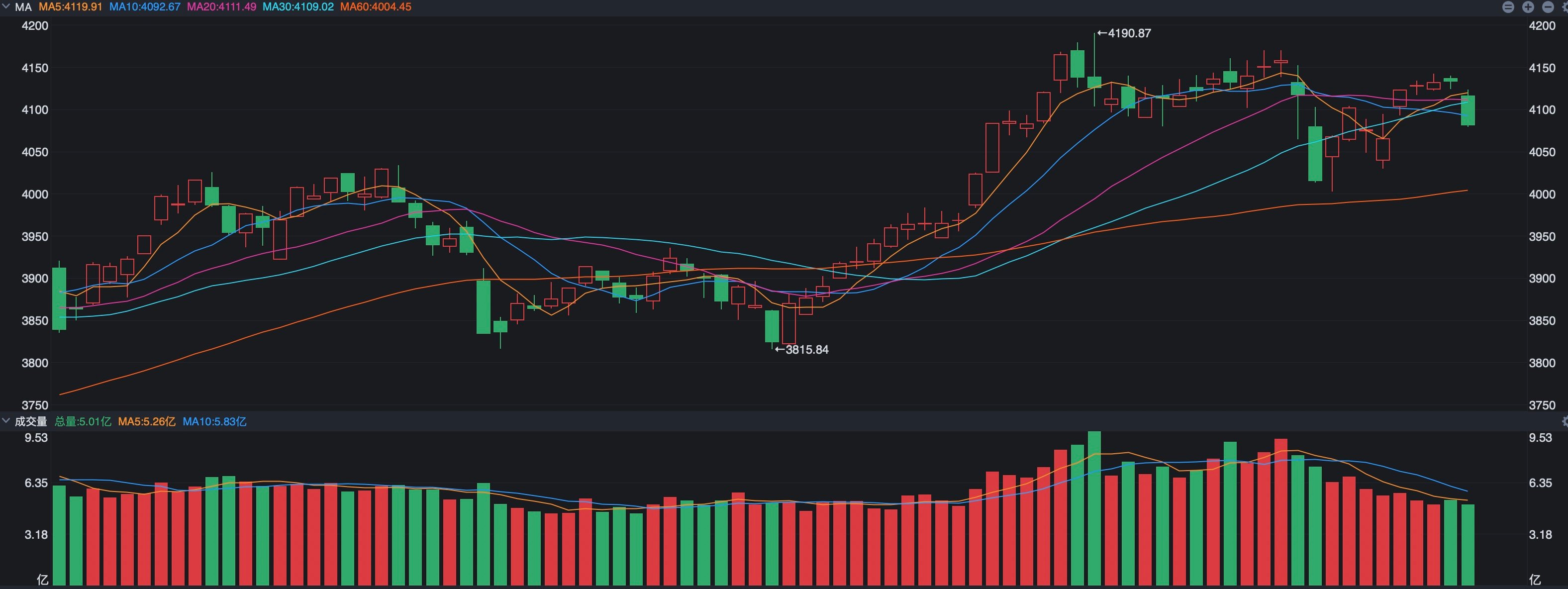Click 4000 on the right price axis
The width and height of the screenshot is (1568, 589).
click(x=1542, y=195)
